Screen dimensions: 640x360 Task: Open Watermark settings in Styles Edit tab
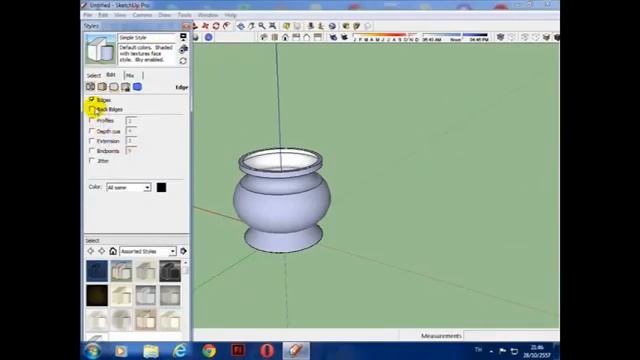point(126,87)
